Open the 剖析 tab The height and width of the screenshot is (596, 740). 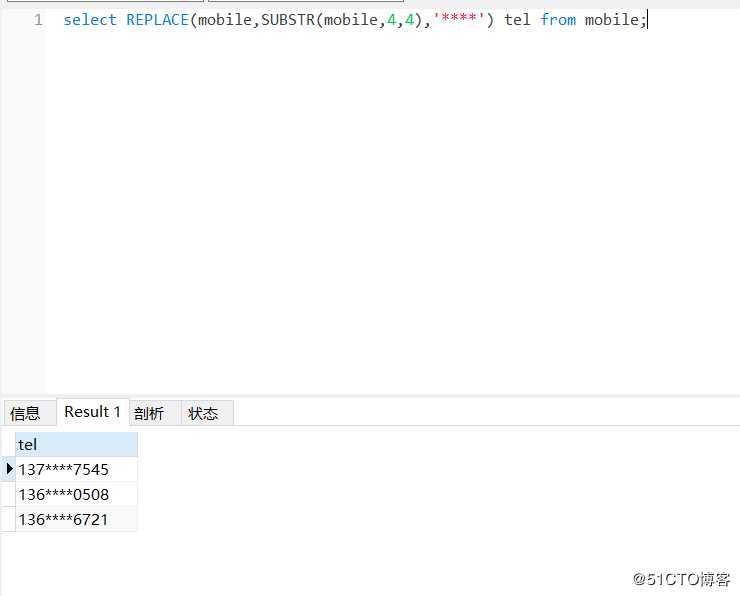pos(154,413)
